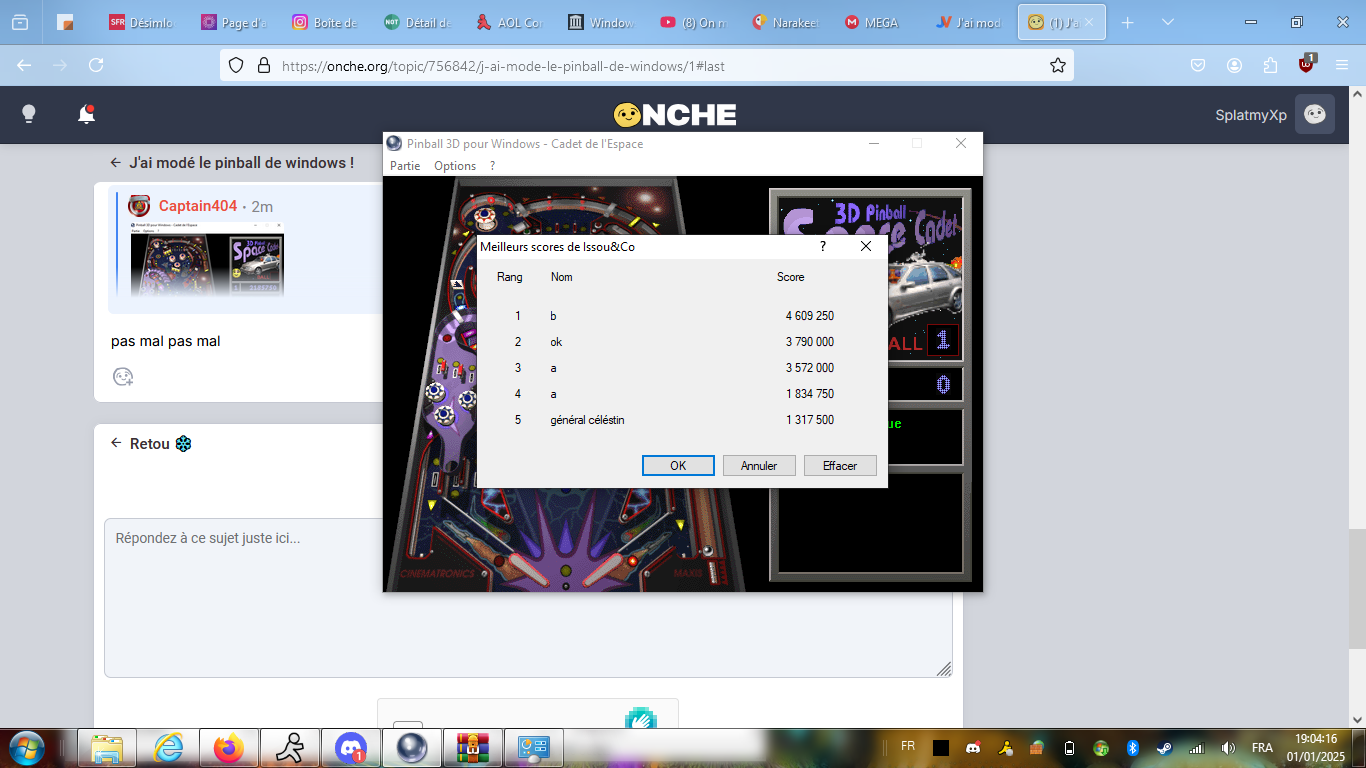The image size is (1366, 768).
Task: Click the Firefox address bar URL
Action: pyautogui.click(x=503, y=66)
